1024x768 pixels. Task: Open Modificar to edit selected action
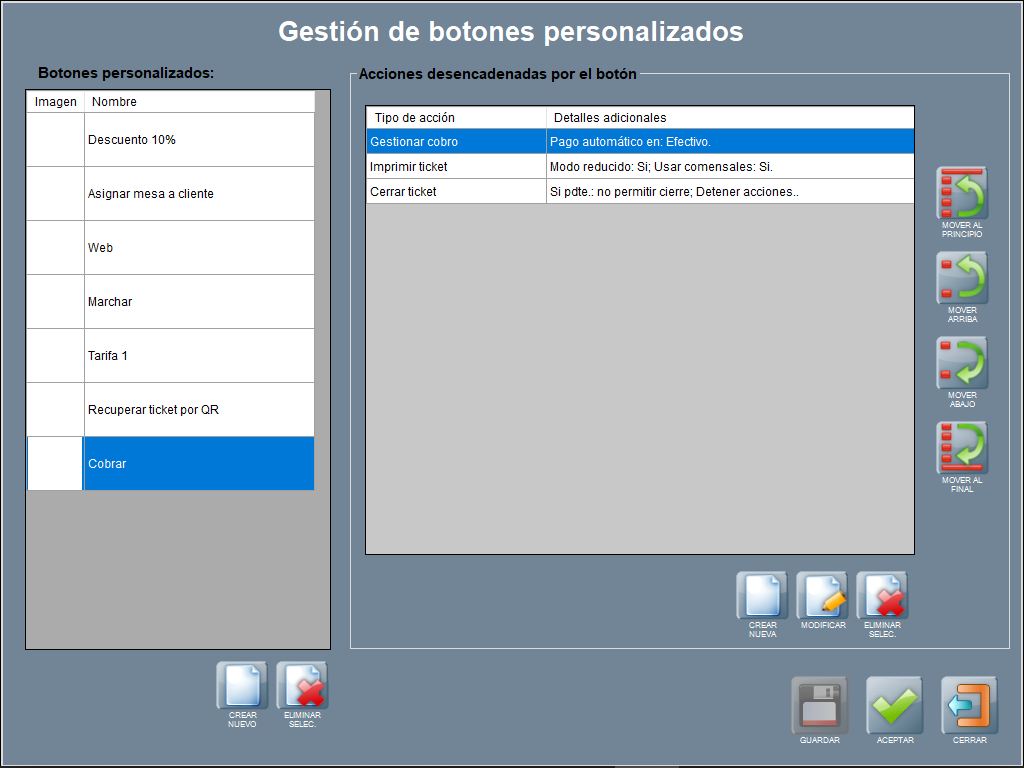click(x=822, y=597)
